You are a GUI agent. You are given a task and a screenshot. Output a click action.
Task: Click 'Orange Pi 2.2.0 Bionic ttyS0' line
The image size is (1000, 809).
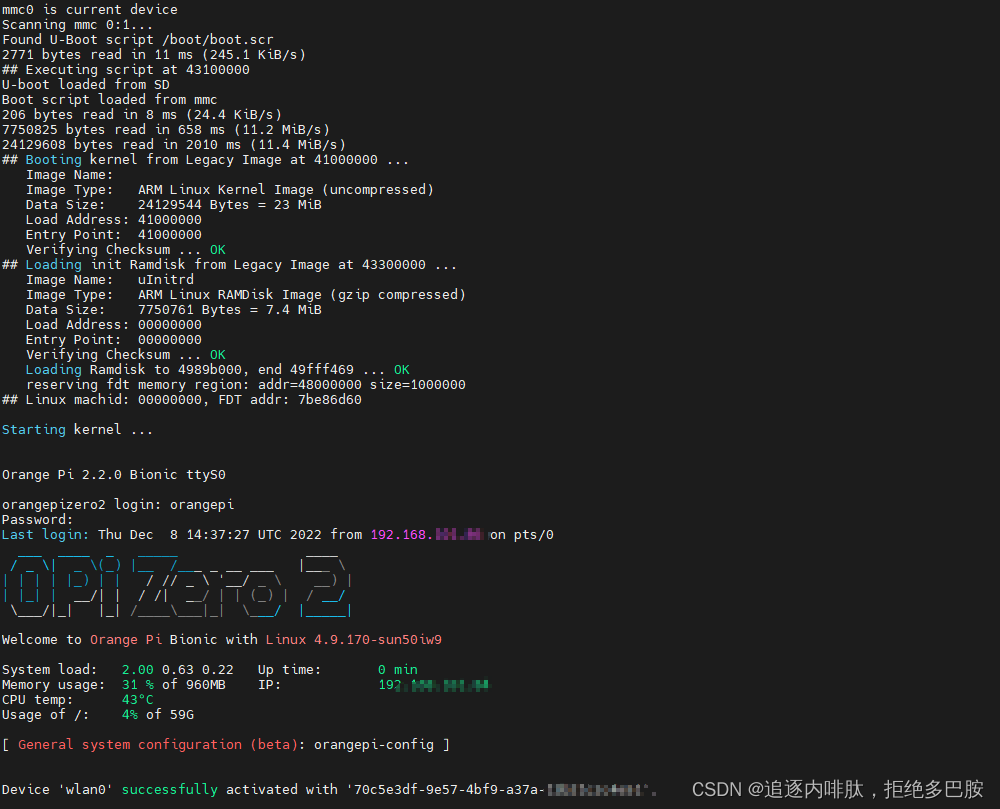[114, 474]
